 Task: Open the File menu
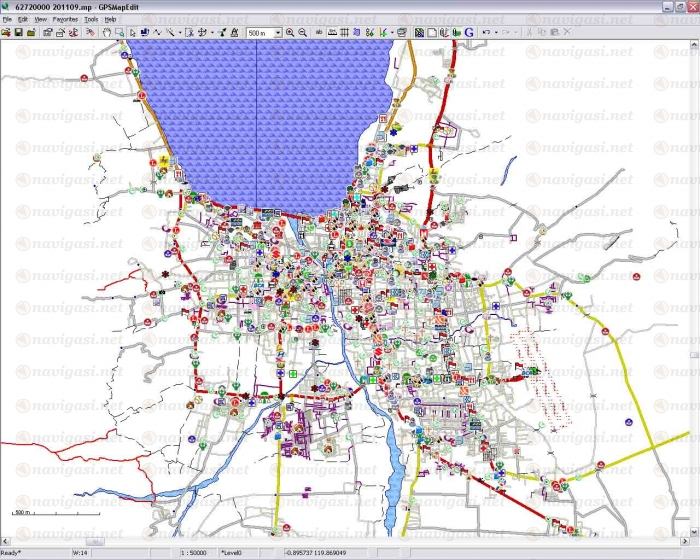coord(7,19)
